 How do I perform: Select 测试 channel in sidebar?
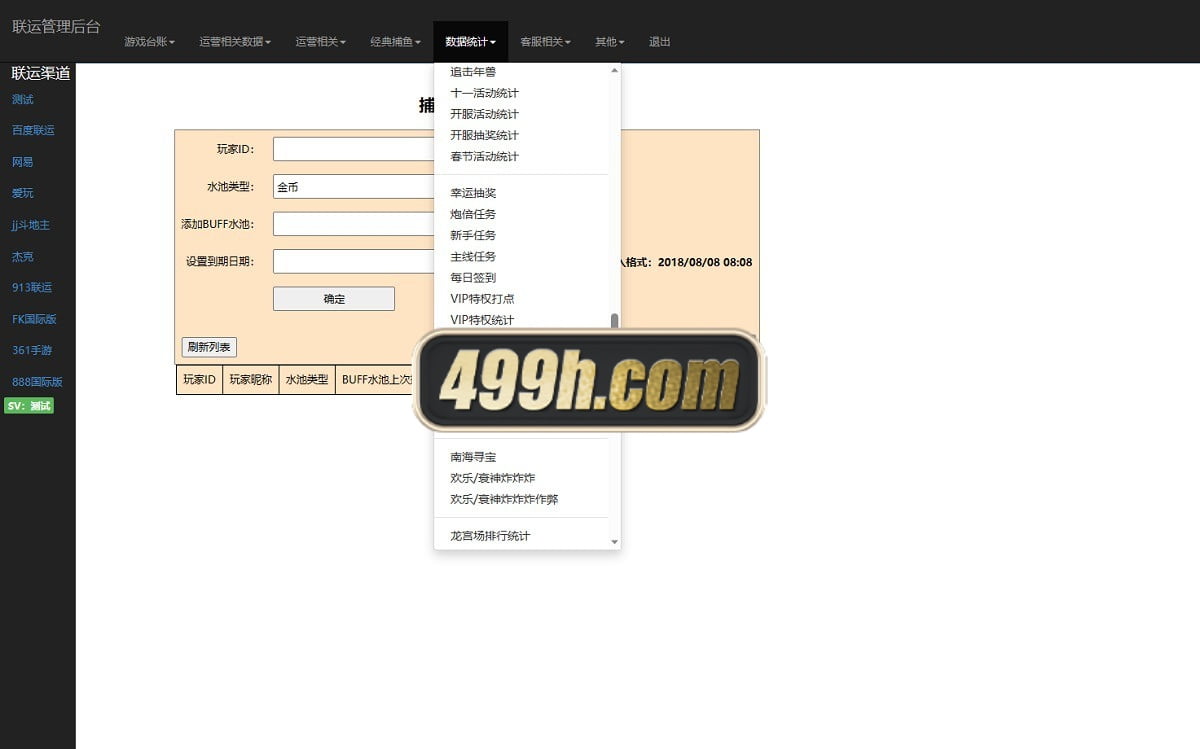[x=23, y=99]
